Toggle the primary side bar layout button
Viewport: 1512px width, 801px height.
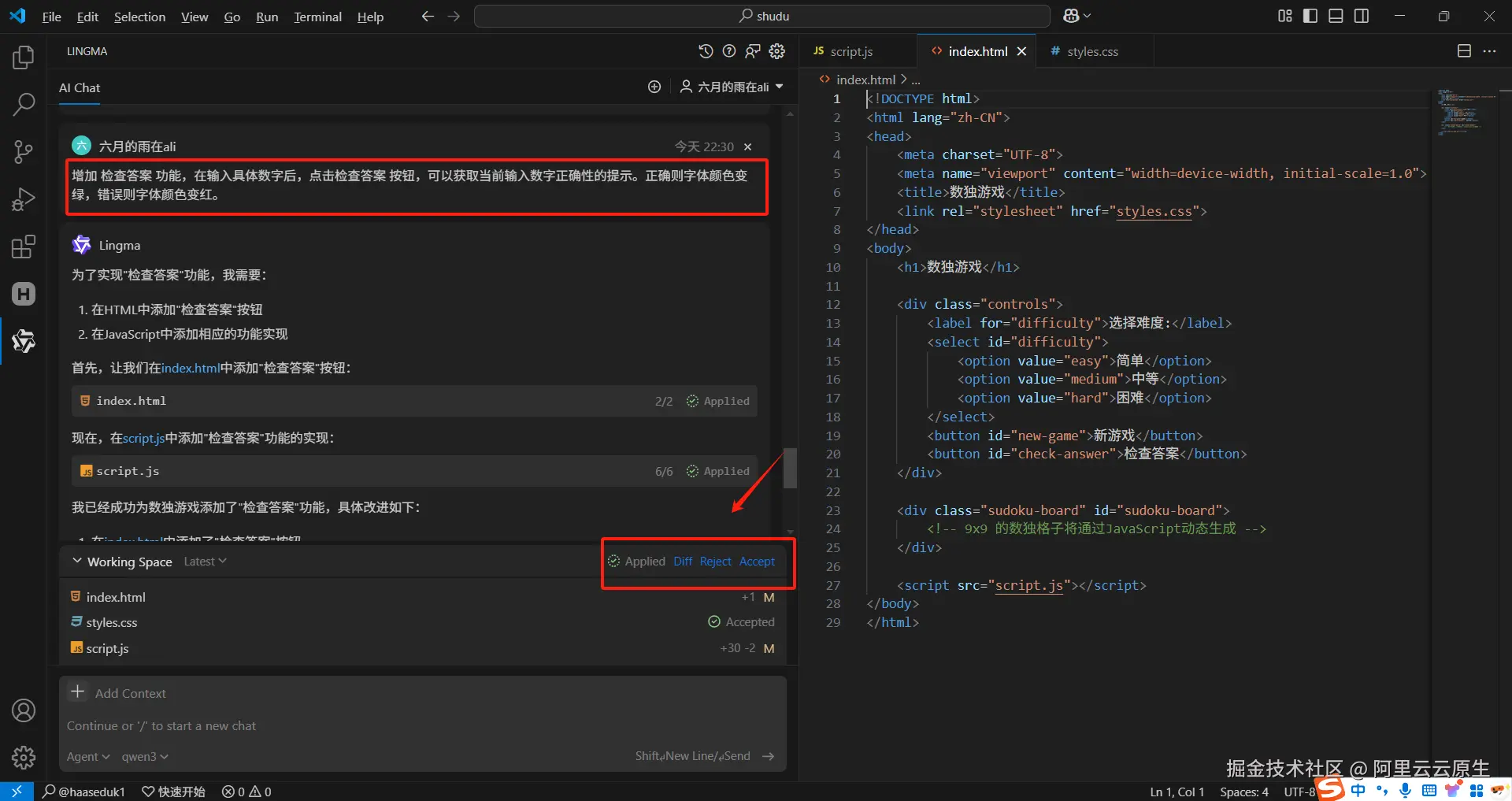[x=1310, y=16]
